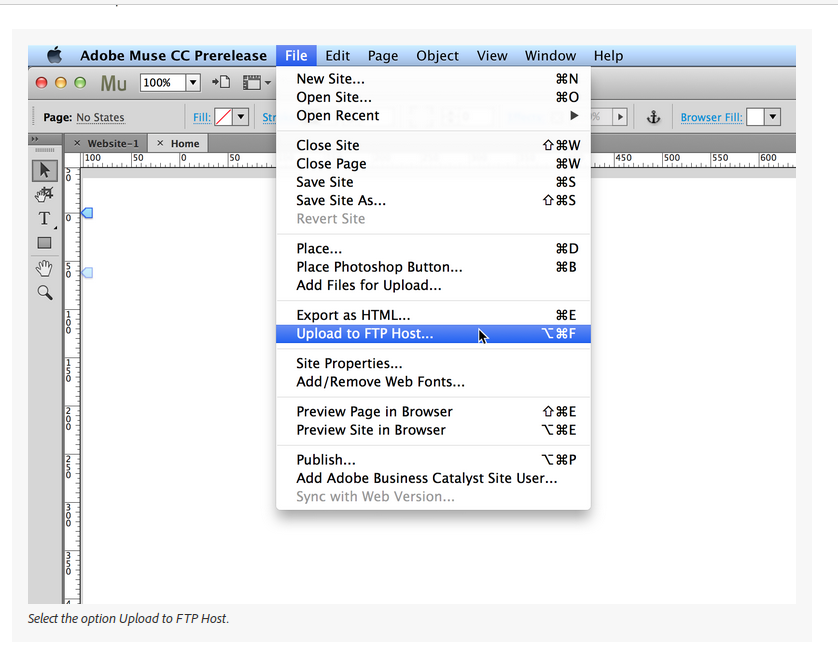Choose Export as HTML... menu item

[433, 315]
